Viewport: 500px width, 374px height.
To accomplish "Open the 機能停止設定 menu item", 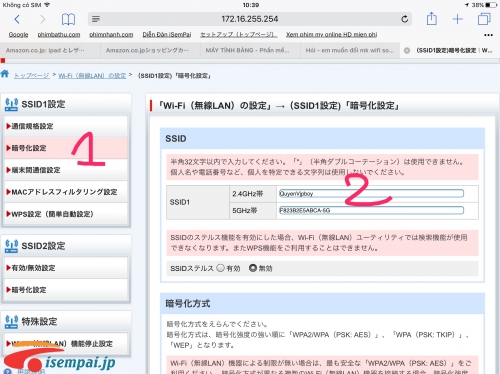I will 66,343.
